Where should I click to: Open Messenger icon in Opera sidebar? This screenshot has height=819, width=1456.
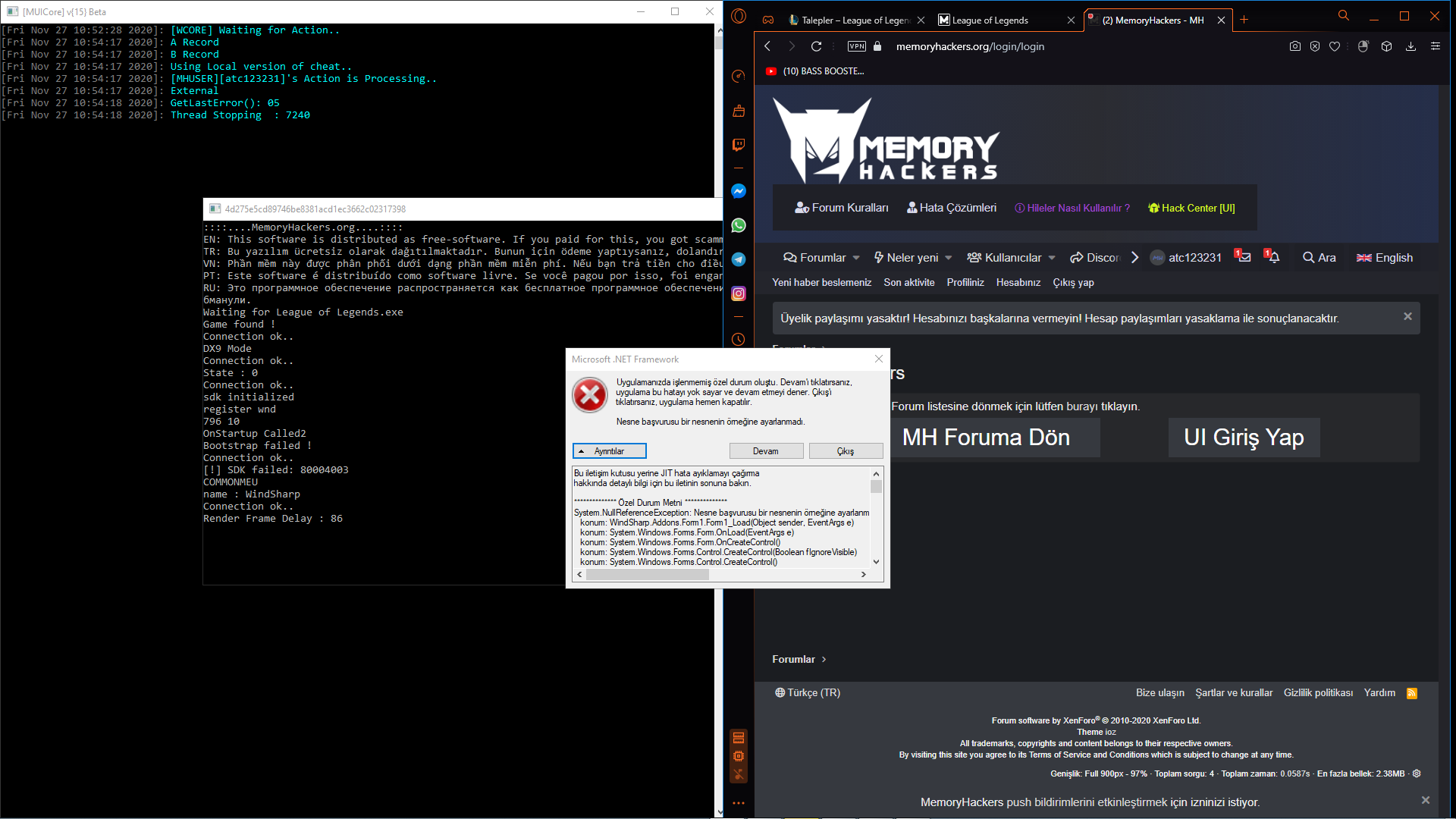coord(739,191)
